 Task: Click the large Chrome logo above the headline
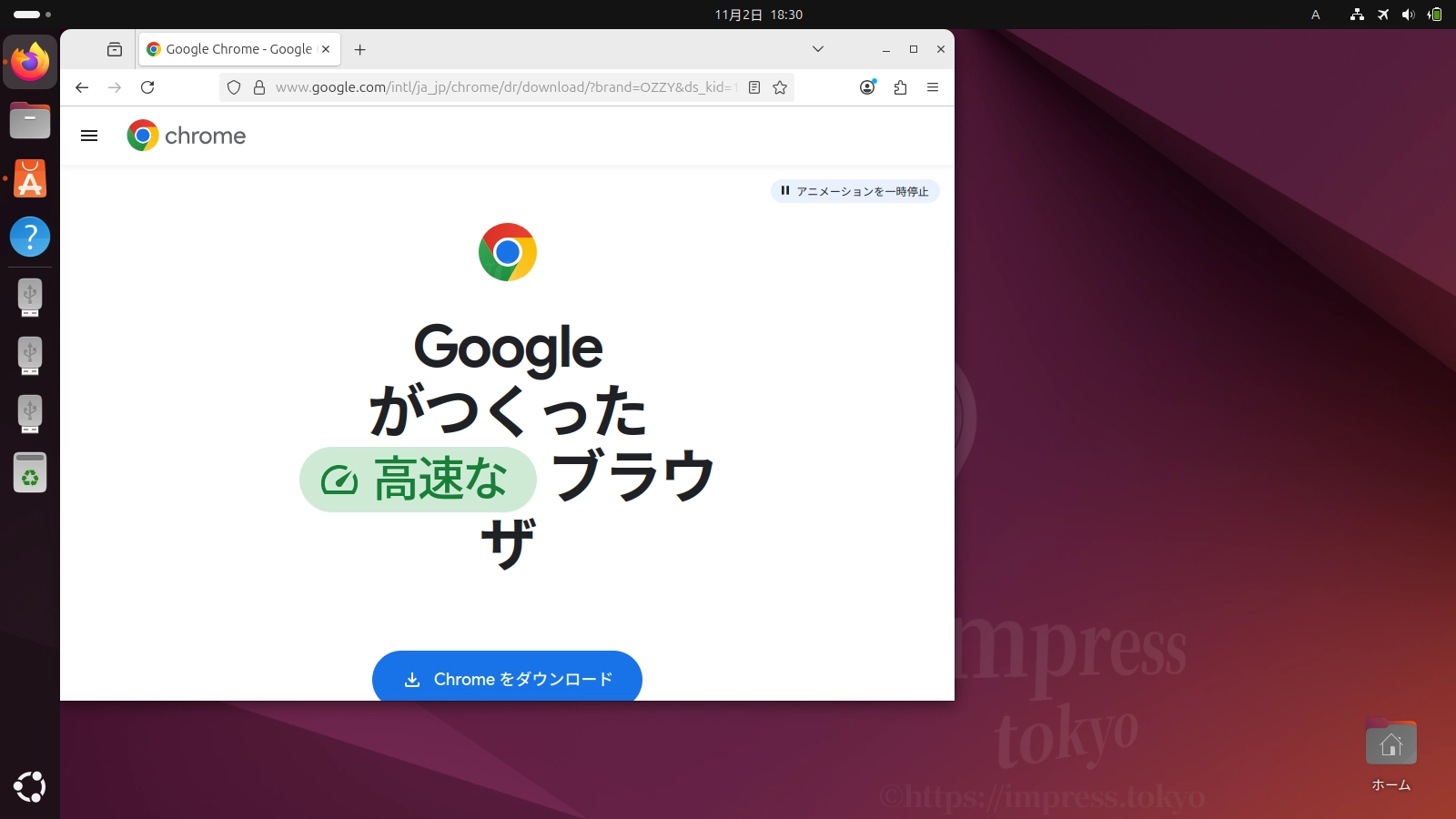tap(508, 252)
